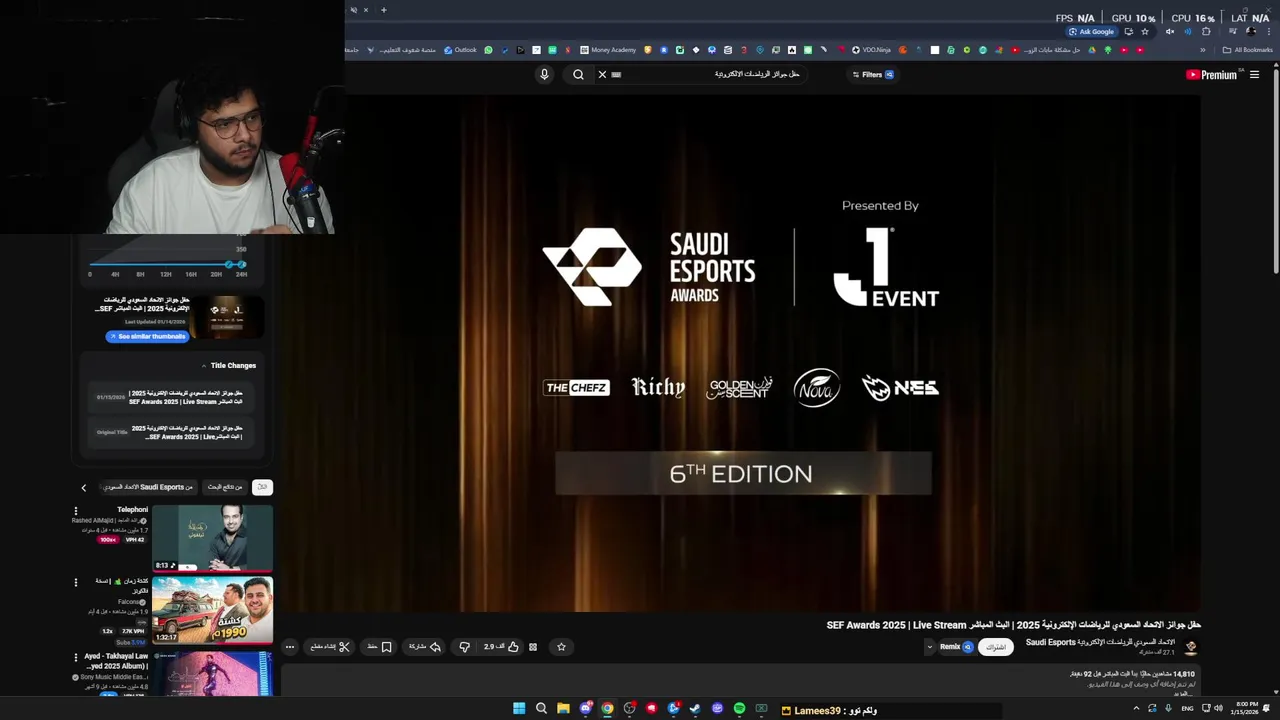1280x720 pixels.
Task: Click the Like thumbs-up button
Action: tap(502, 647)
